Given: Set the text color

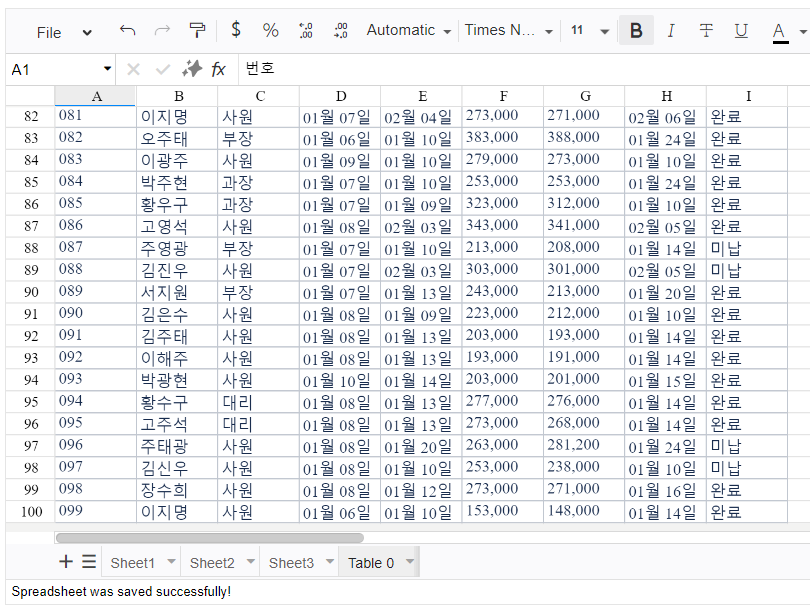Looking at the screenshot, I should pos(780,32).
